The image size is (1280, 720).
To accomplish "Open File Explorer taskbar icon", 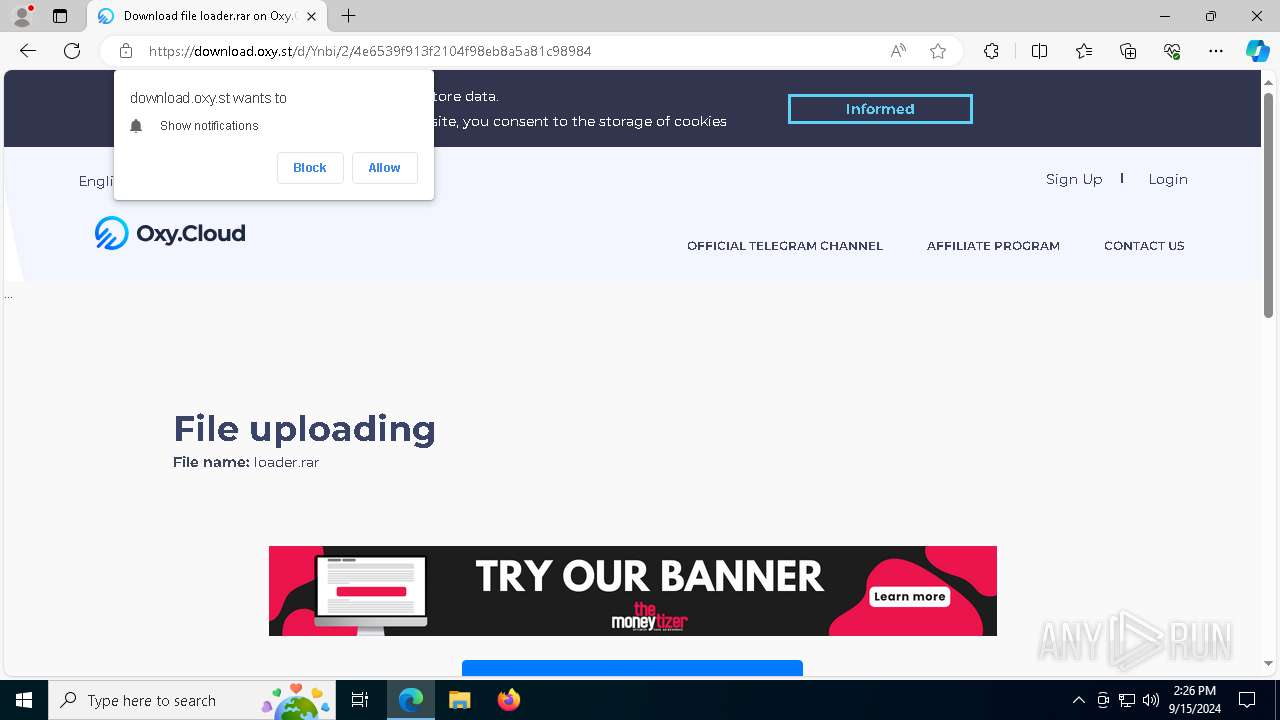I will [x=459, y=700].
